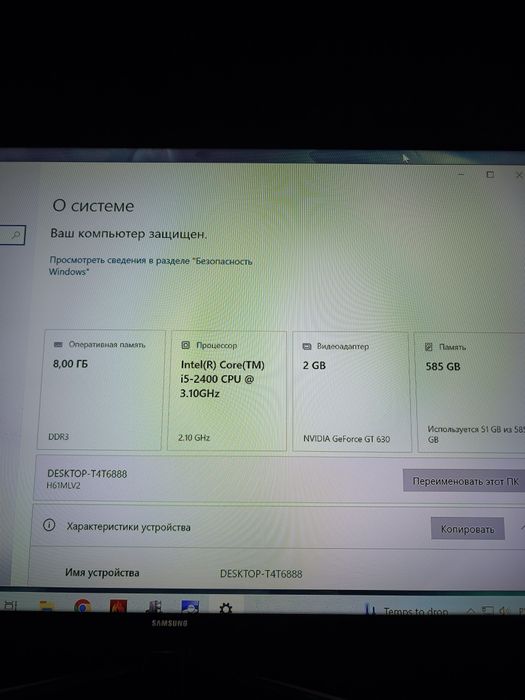This screenshot has height=700, width=525.
Task: Open the film clip app in taskbar
Action: coord(154,607)
